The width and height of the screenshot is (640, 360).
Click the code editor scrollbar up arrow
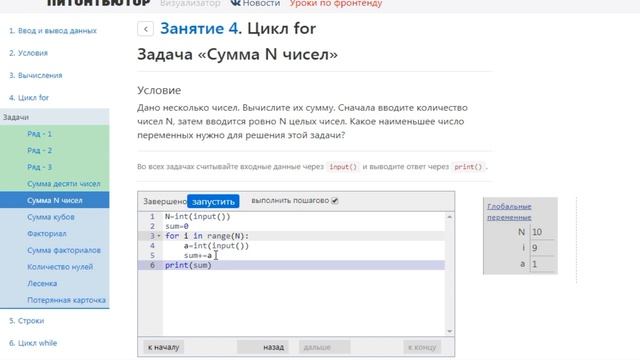tap(449, 217)
